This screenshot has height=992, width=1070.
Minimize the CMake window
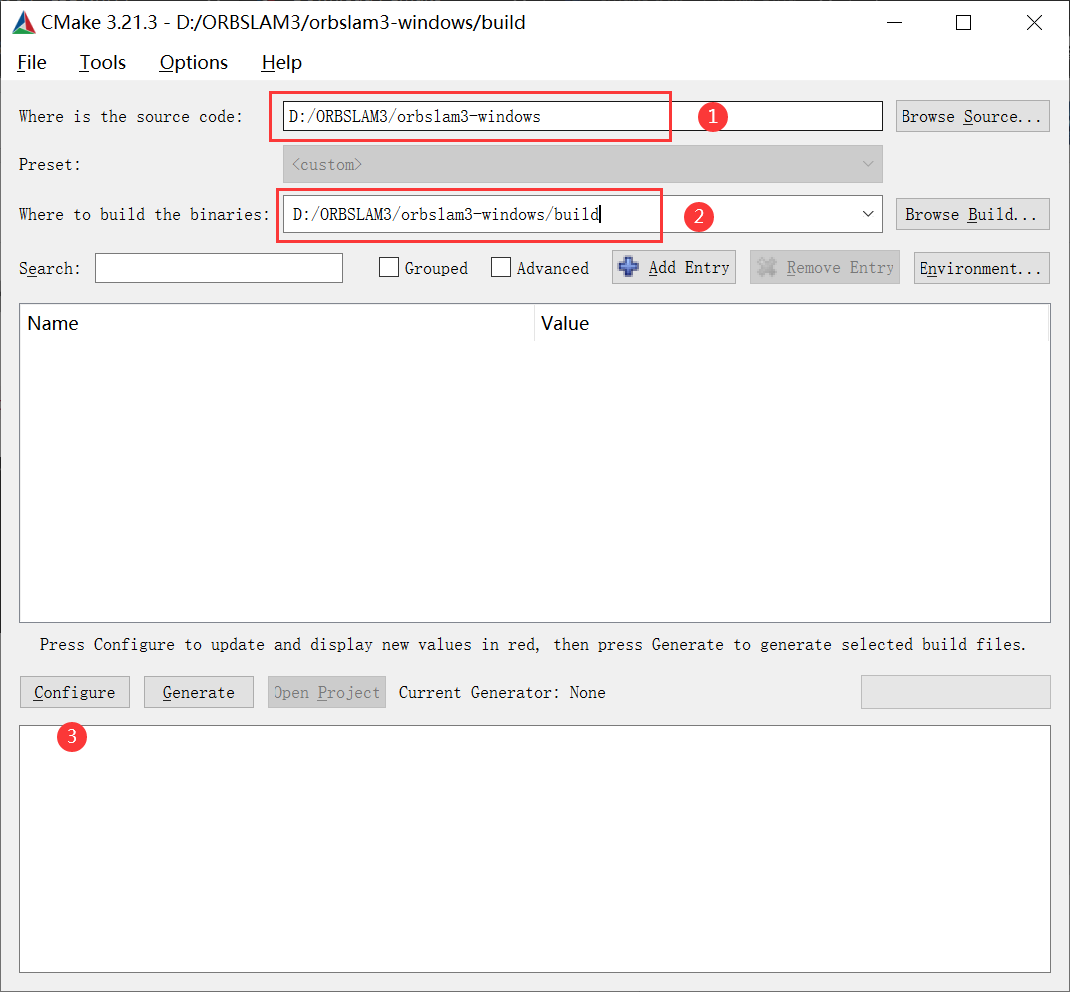(x=895, y=23)
